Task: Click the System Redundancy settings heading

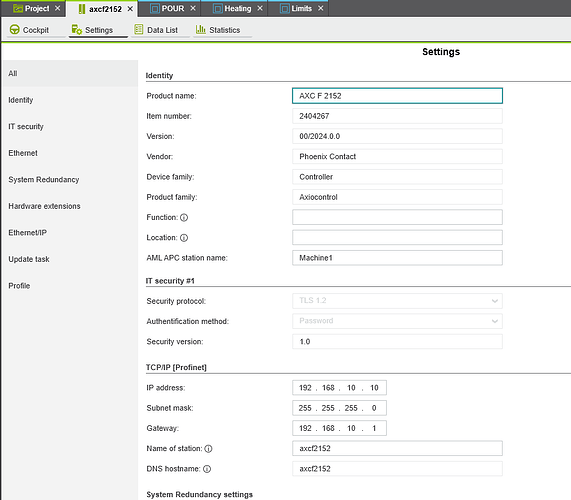Action: (x=200, y=495)
